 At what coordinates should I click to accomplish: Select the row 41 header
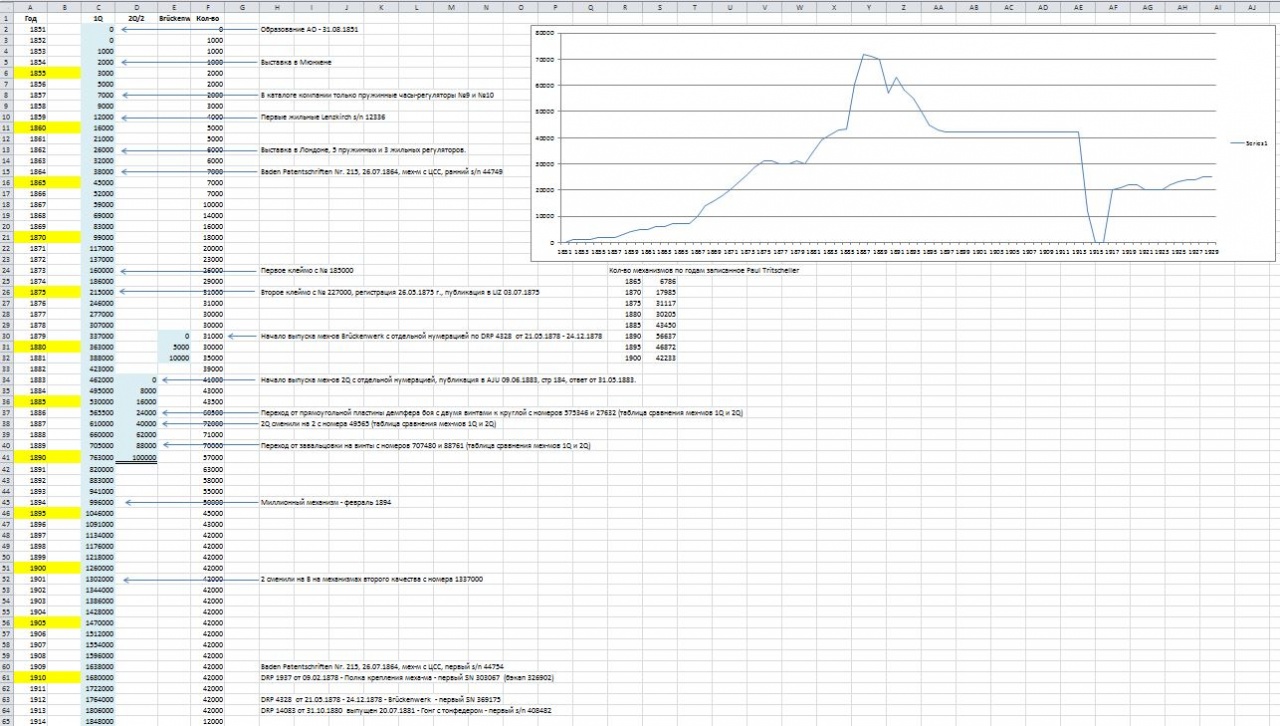point(6,456)
